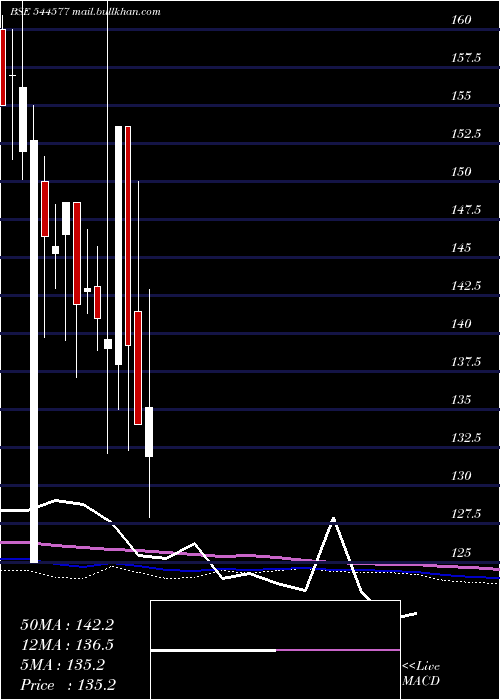Click the 160 price axis label
This screenshot has height=700, width=500.
tap(461, 20)
